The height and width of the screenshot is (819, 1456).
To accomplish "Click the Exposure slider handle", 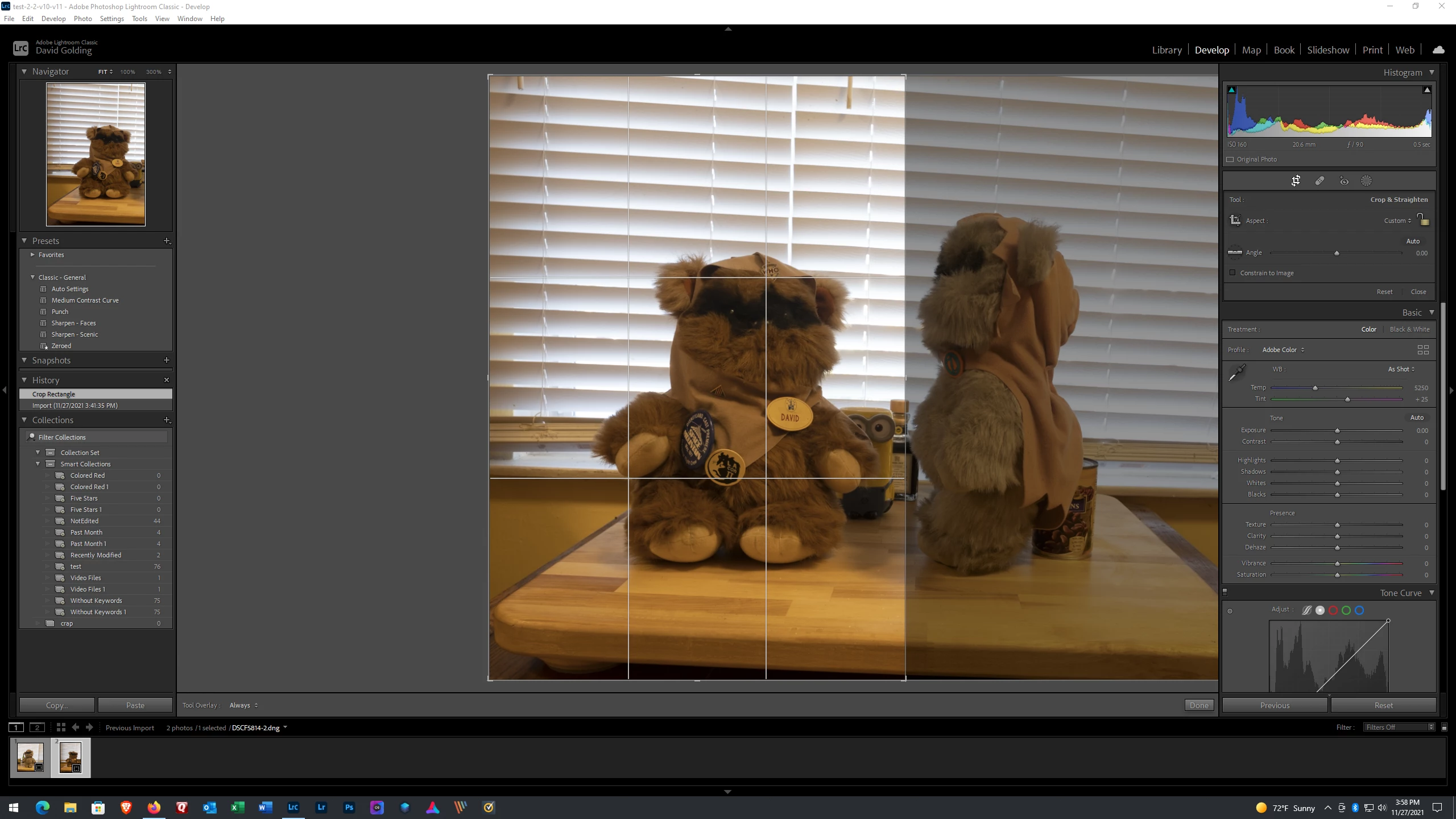I will point(1337,431).
